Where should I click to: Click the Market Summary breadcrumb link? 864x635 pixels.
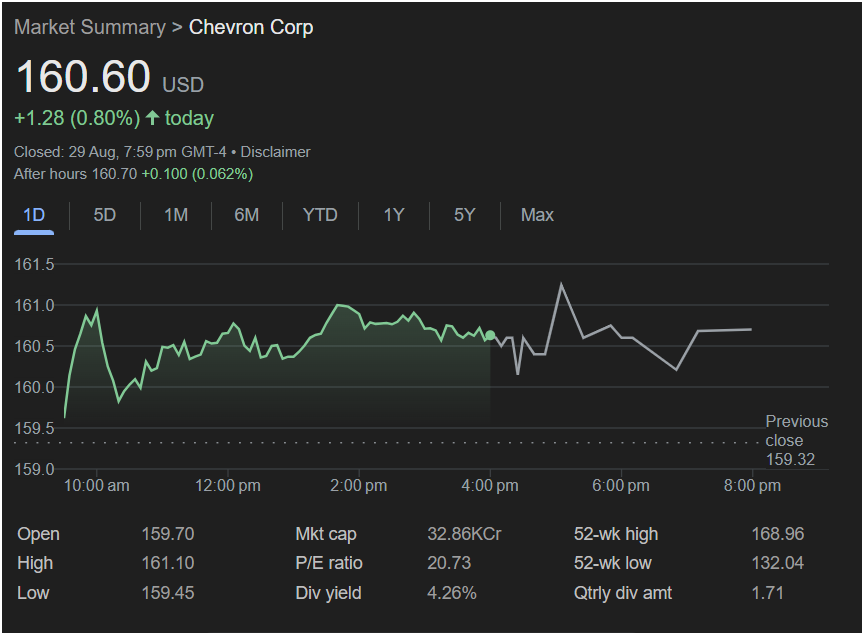click(89, 27)
